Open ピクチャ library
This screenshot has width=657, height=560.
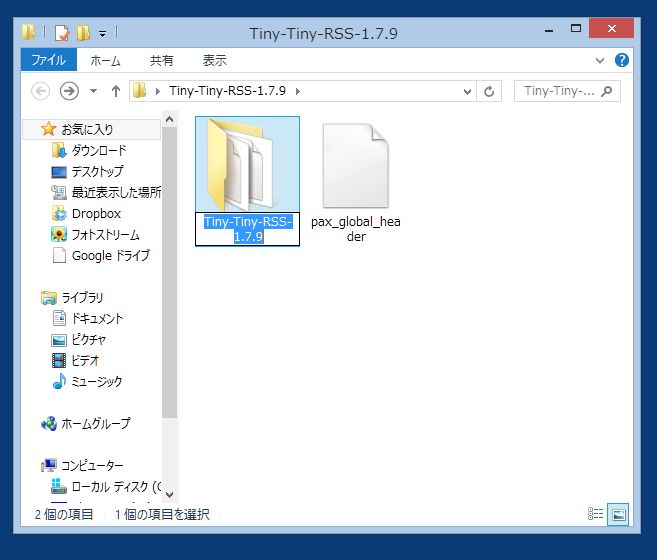pos(88,340)
